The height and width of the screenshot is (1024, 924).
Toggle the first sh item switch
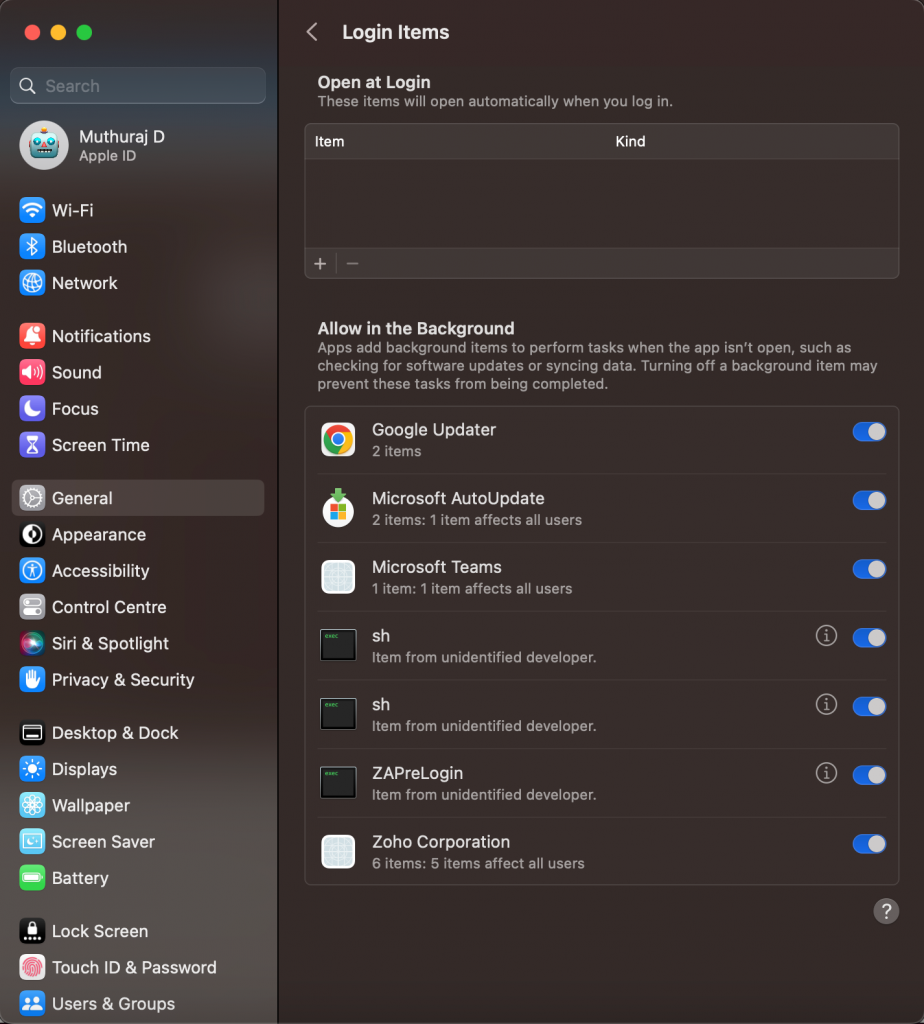pos(869,637)
